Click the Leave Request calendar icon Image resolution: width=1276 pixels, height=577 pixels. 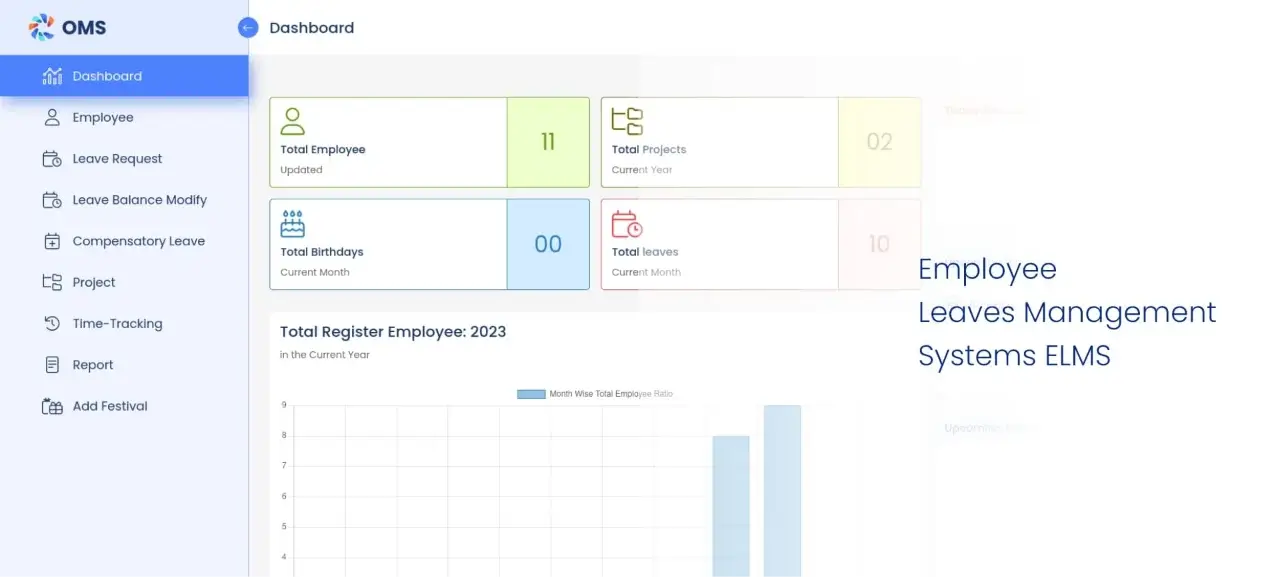click(x=51, y=158)
